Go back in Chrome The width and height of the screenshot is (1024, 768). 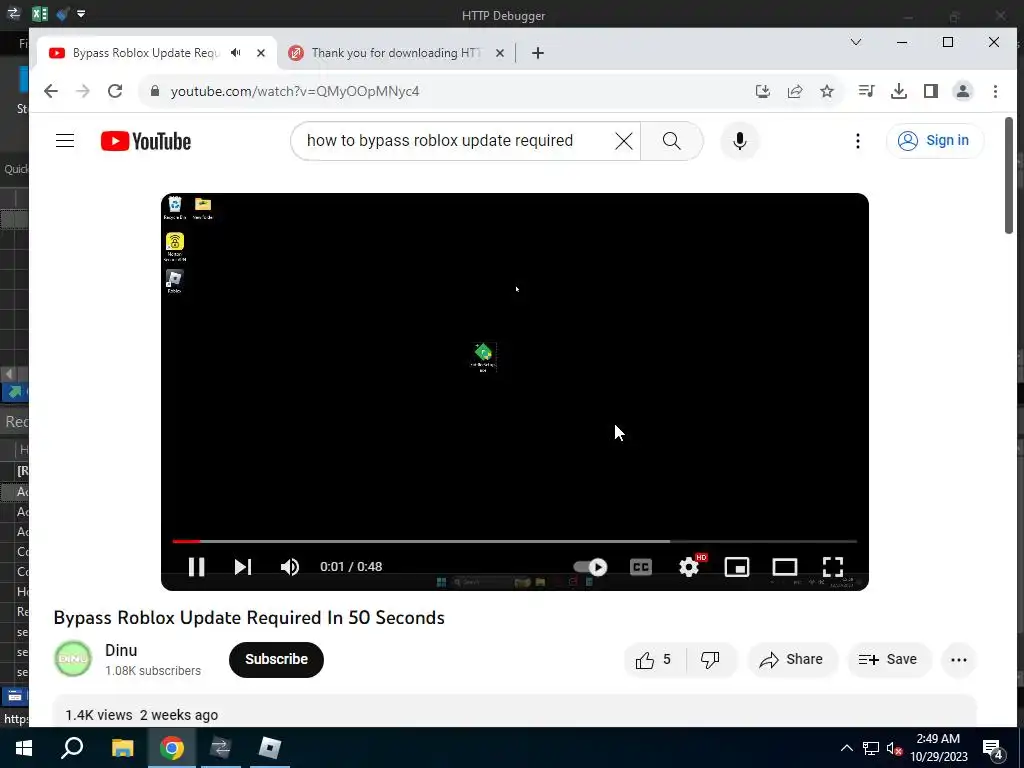[51, 91]
